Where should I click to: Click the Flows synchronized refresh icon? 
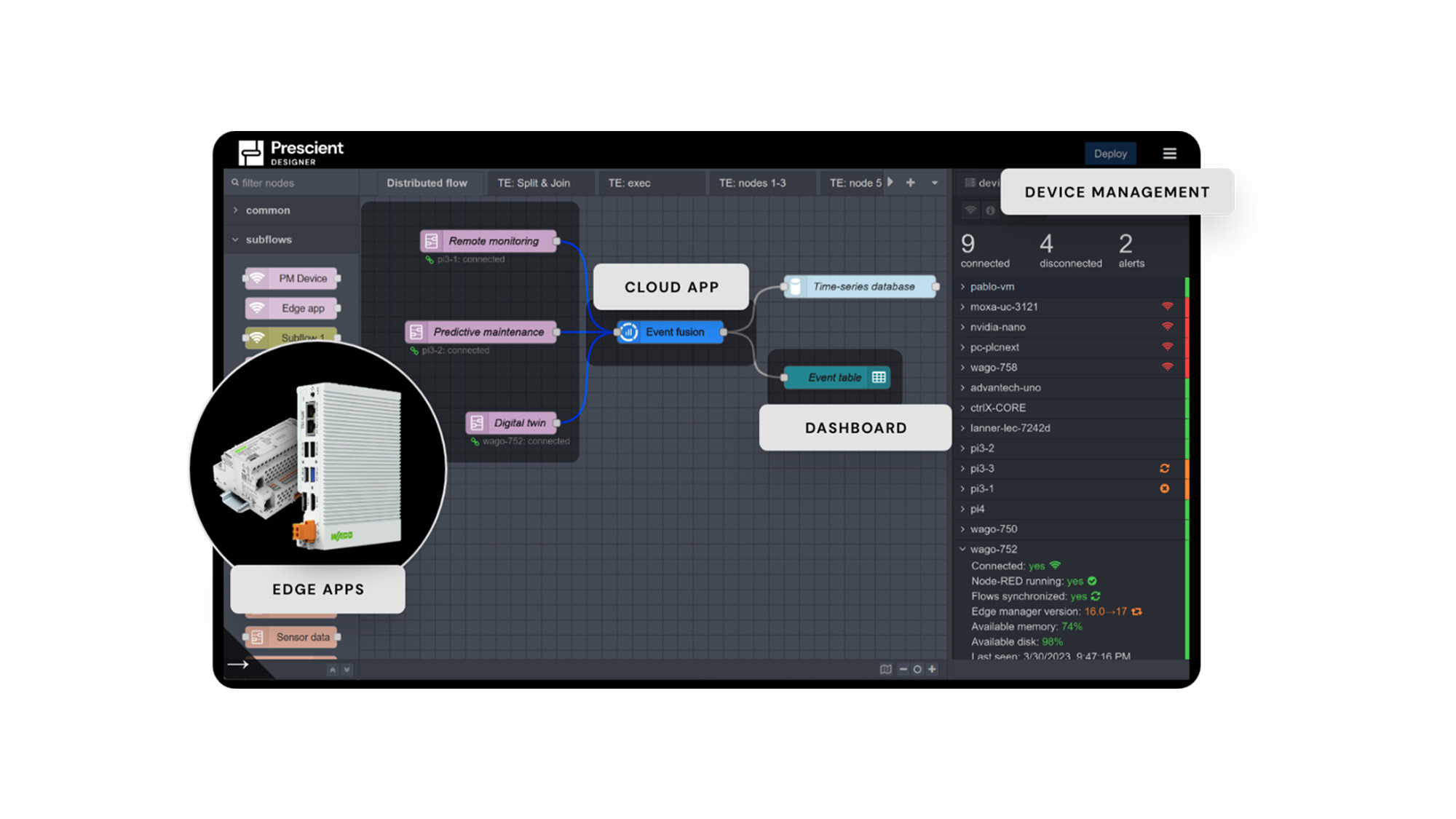click(1096, 596)
